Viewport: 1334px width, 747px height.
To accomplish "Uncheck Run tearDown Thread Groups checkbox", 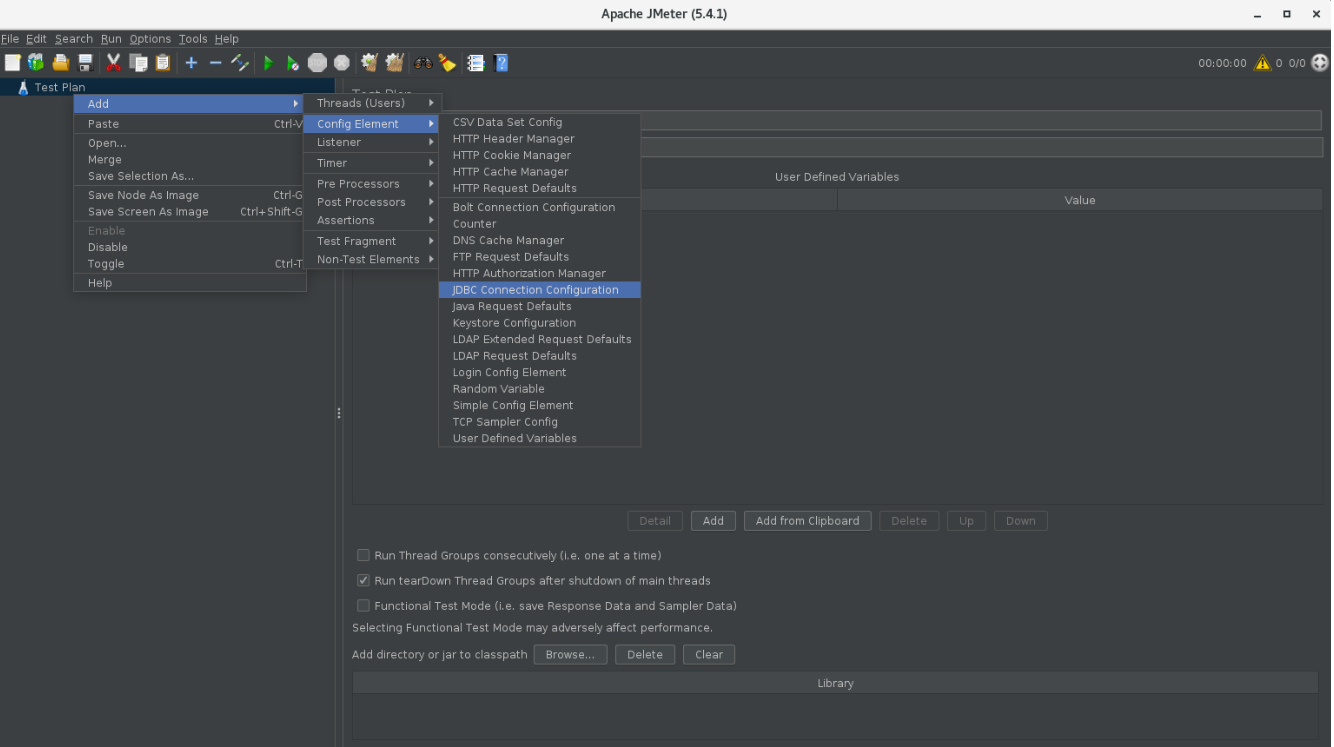I will 364,580.
